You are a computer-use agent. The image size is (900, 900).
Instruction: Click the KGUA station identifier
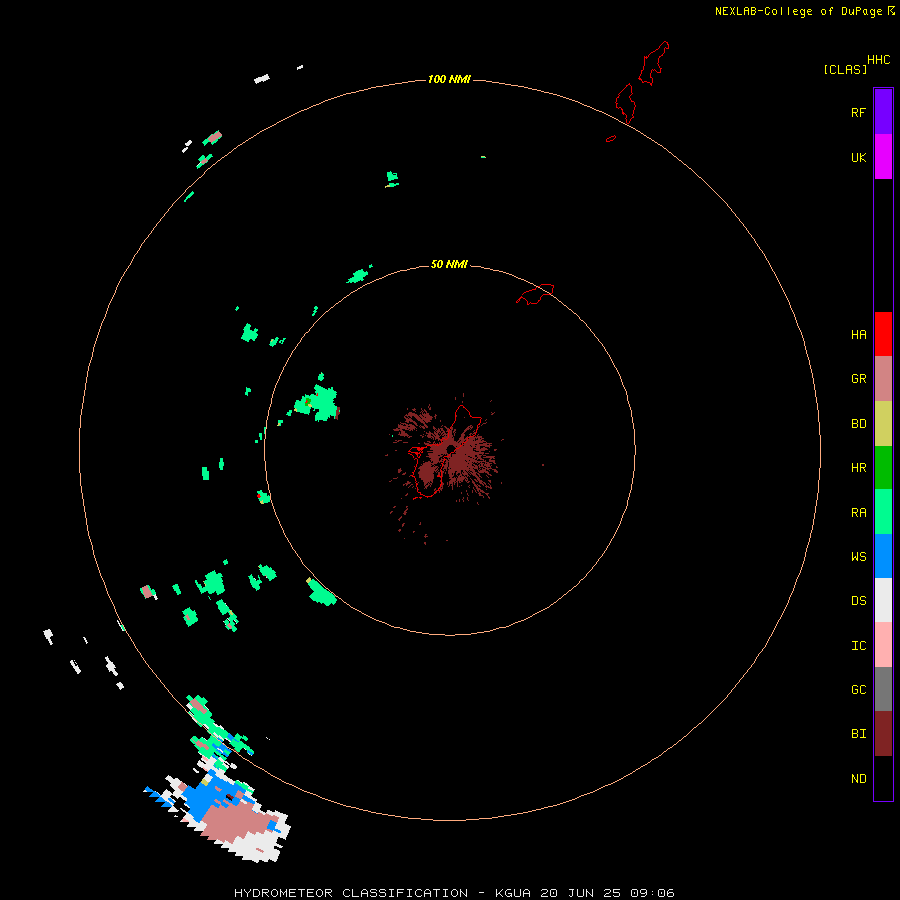click(x=513, y=893)
